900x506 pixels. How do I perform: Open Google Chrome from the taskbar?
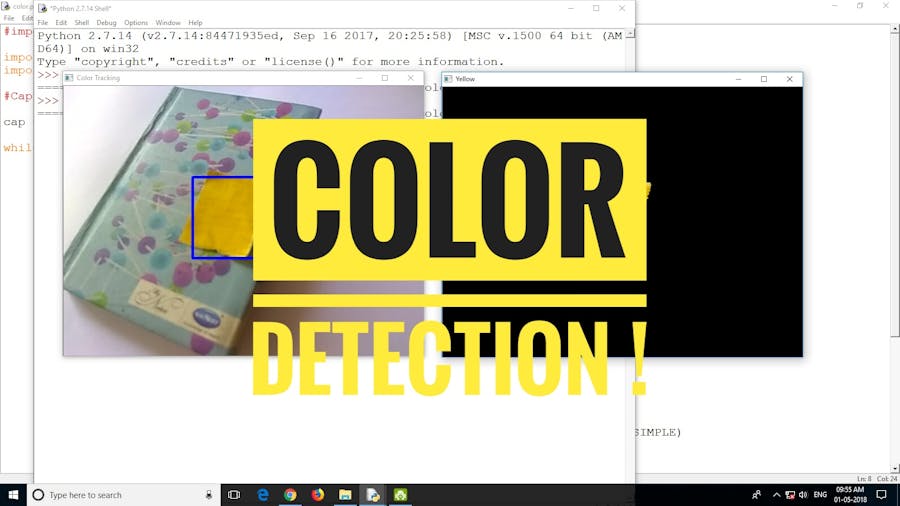pos(290,494)
